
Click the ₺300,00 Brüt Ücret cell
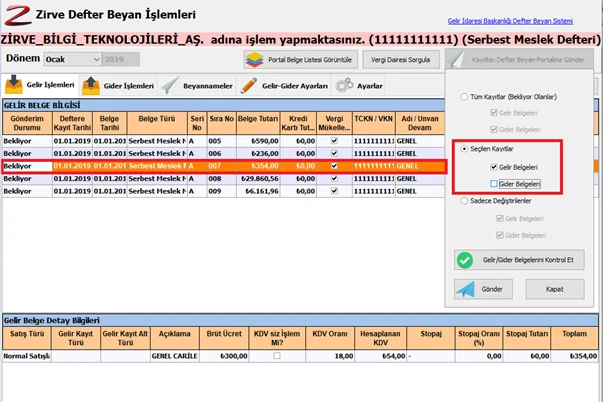pos(224,356)
